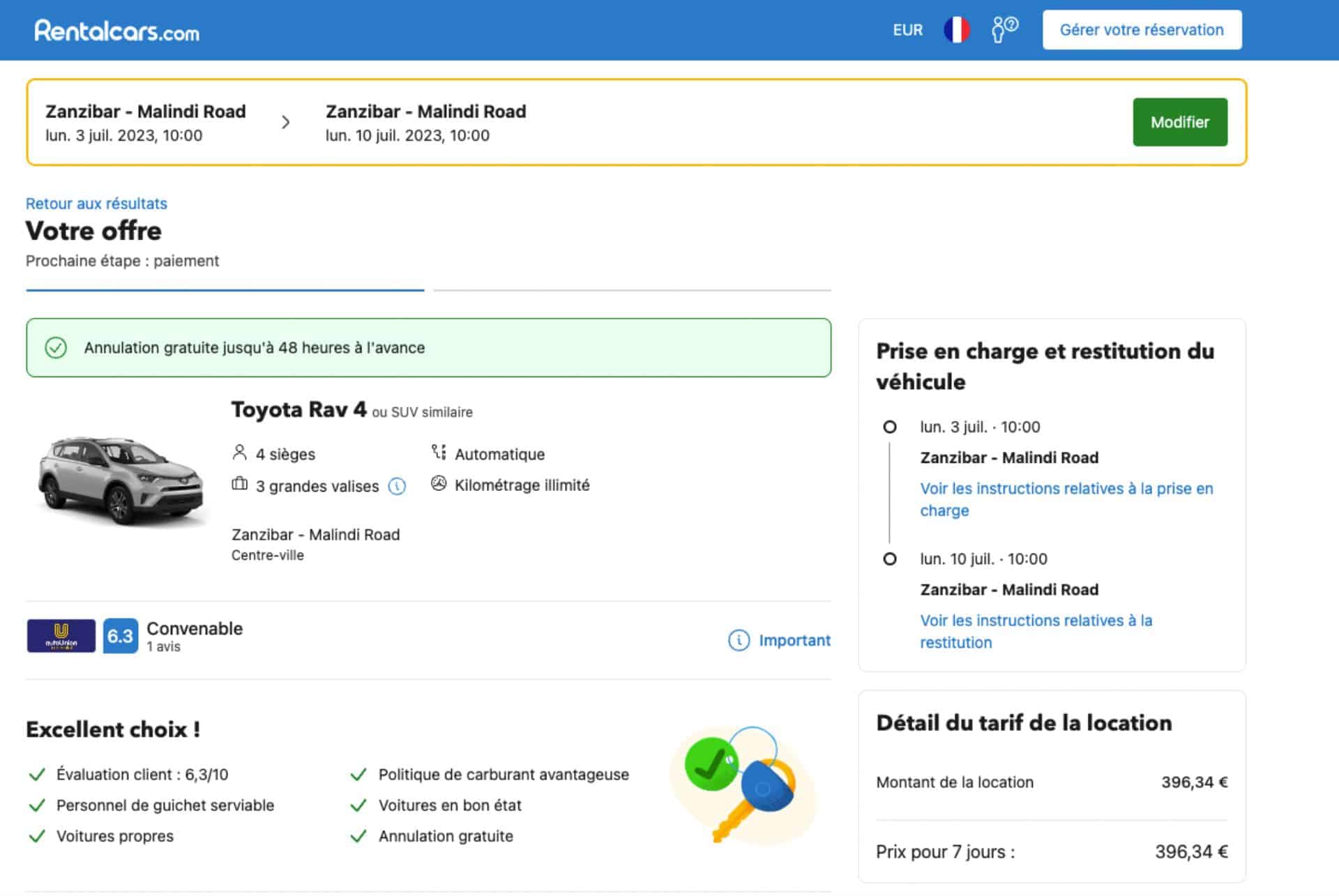Click the Rentalcars.com logo
1339x896 pixels.
click(x=116, y=31)
